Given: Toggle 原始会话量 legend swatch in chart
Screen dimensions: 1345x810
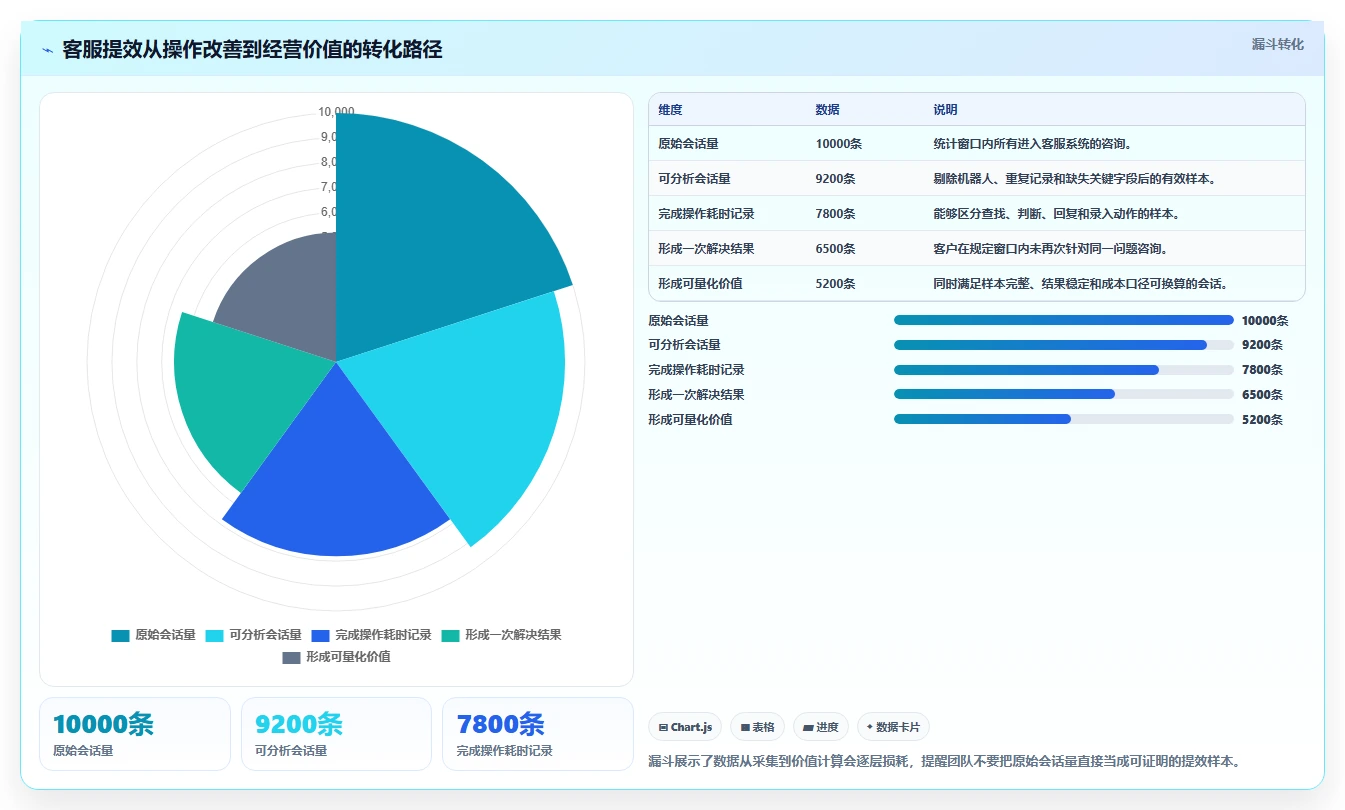Looking at the screenshot, I should tap(121, 635).
